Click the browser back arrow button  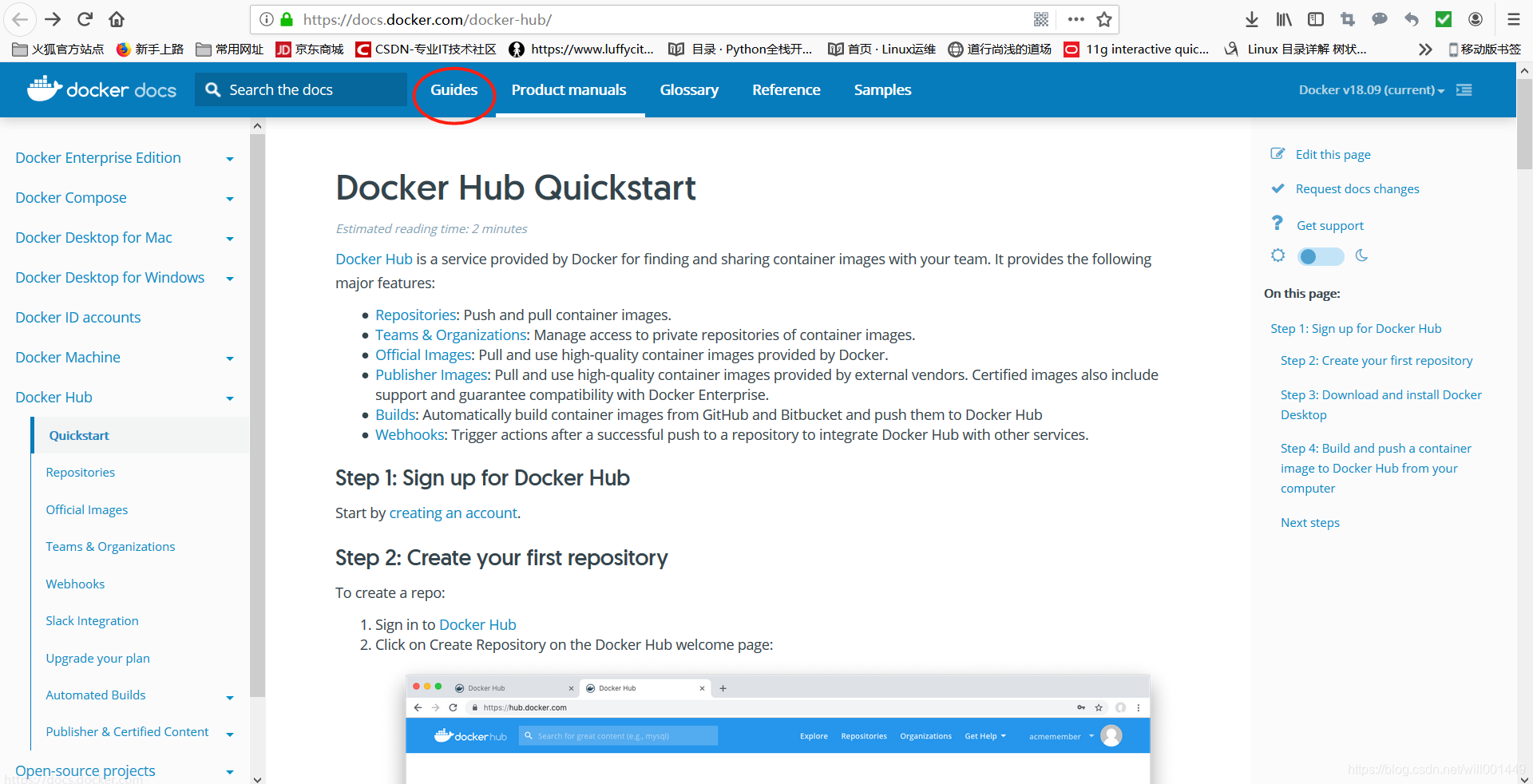(x=20, y=19)
